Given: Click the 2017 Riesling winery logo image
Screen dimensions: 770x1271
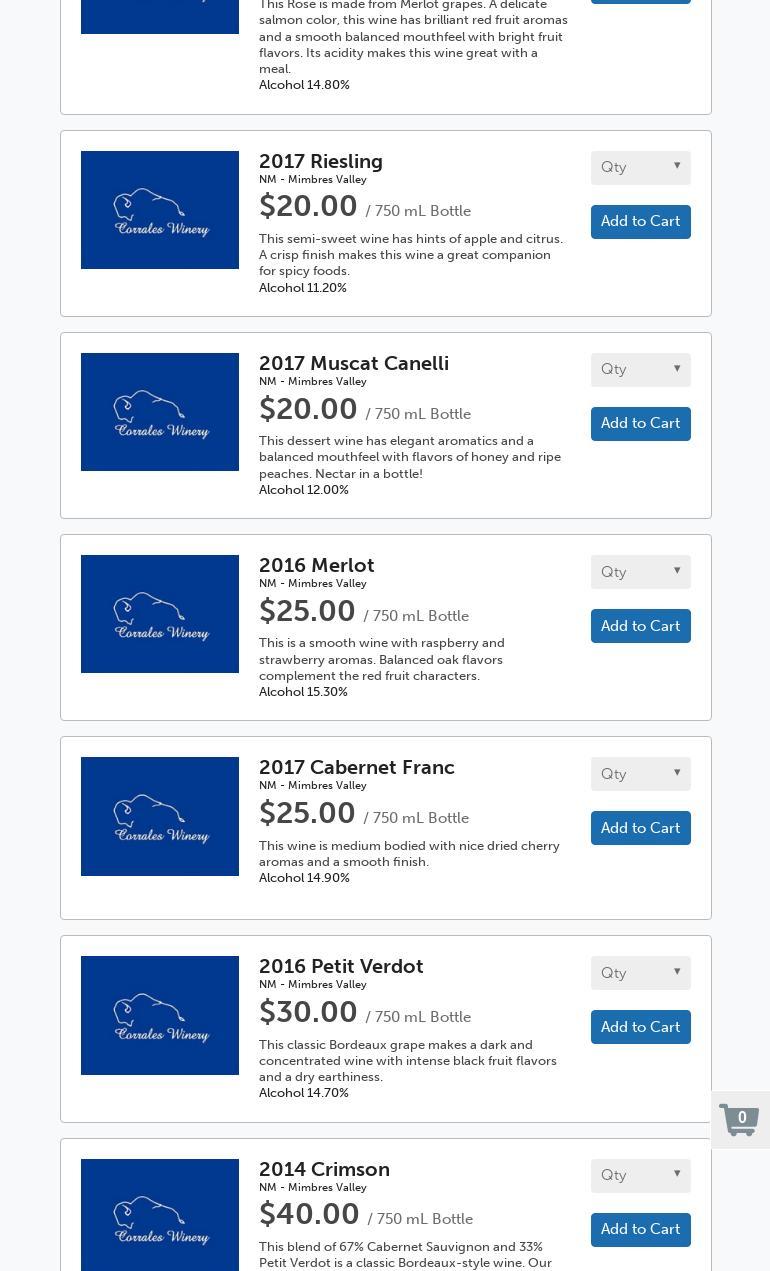Looking at the screenshot, I should click(x=160, y=210).
